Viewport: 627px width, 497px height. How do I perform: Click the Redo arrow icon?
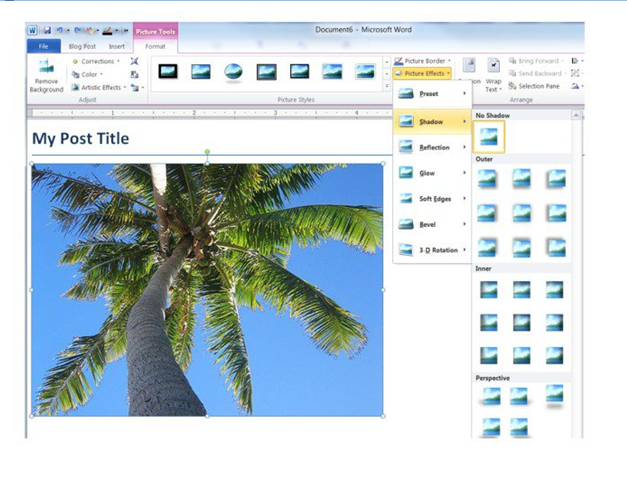coord(78,30)
